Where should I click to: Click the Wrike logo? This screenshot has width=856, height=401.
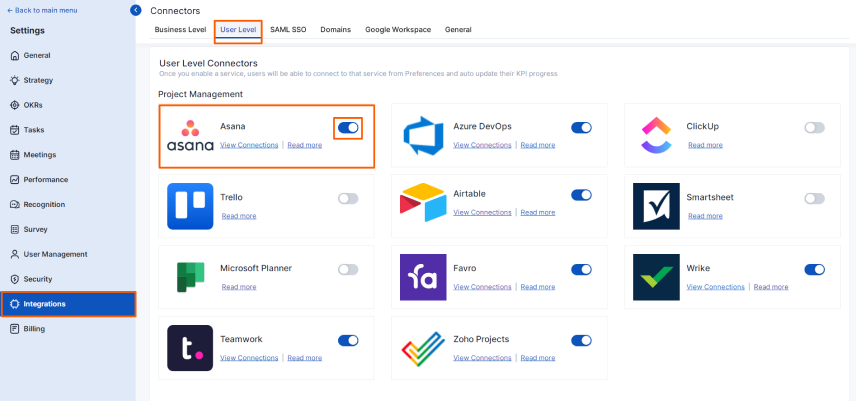click(x=656, y=277)
